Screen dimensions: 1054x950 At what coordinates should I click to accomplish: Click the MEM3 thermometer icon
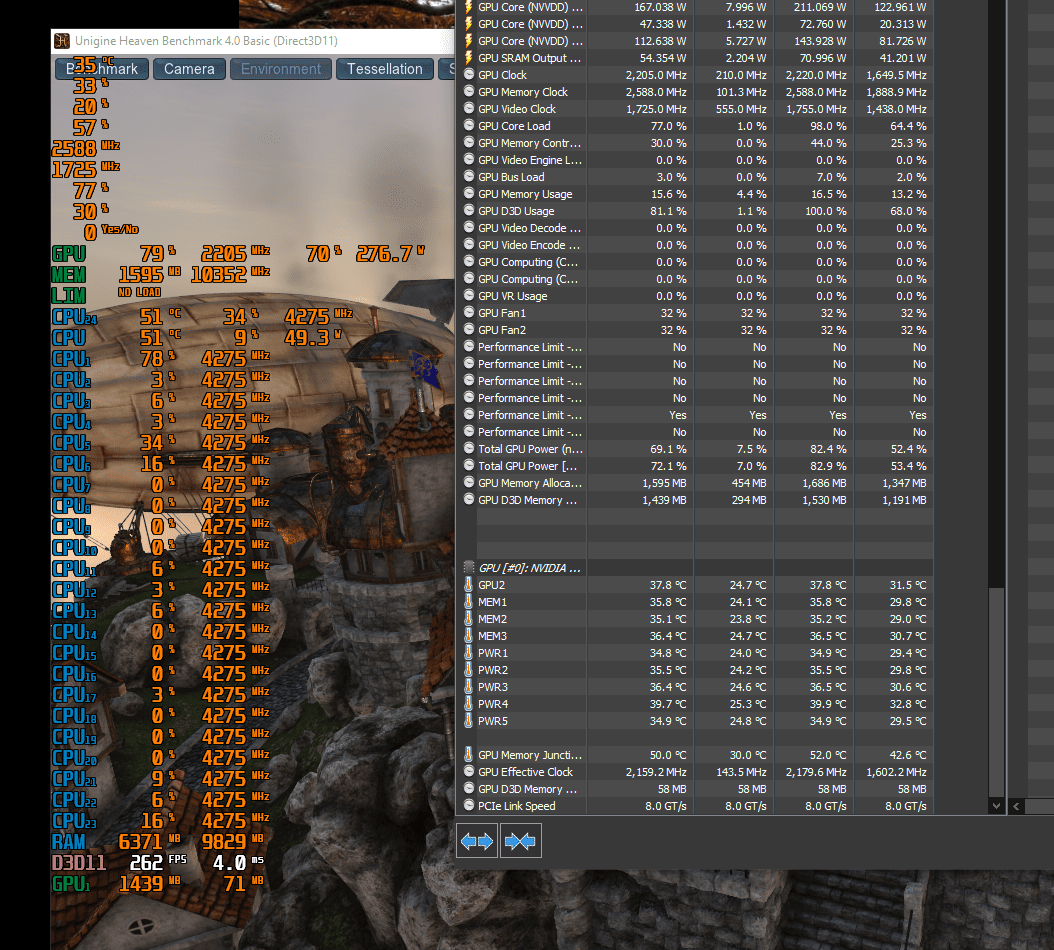tap(469, 635)
